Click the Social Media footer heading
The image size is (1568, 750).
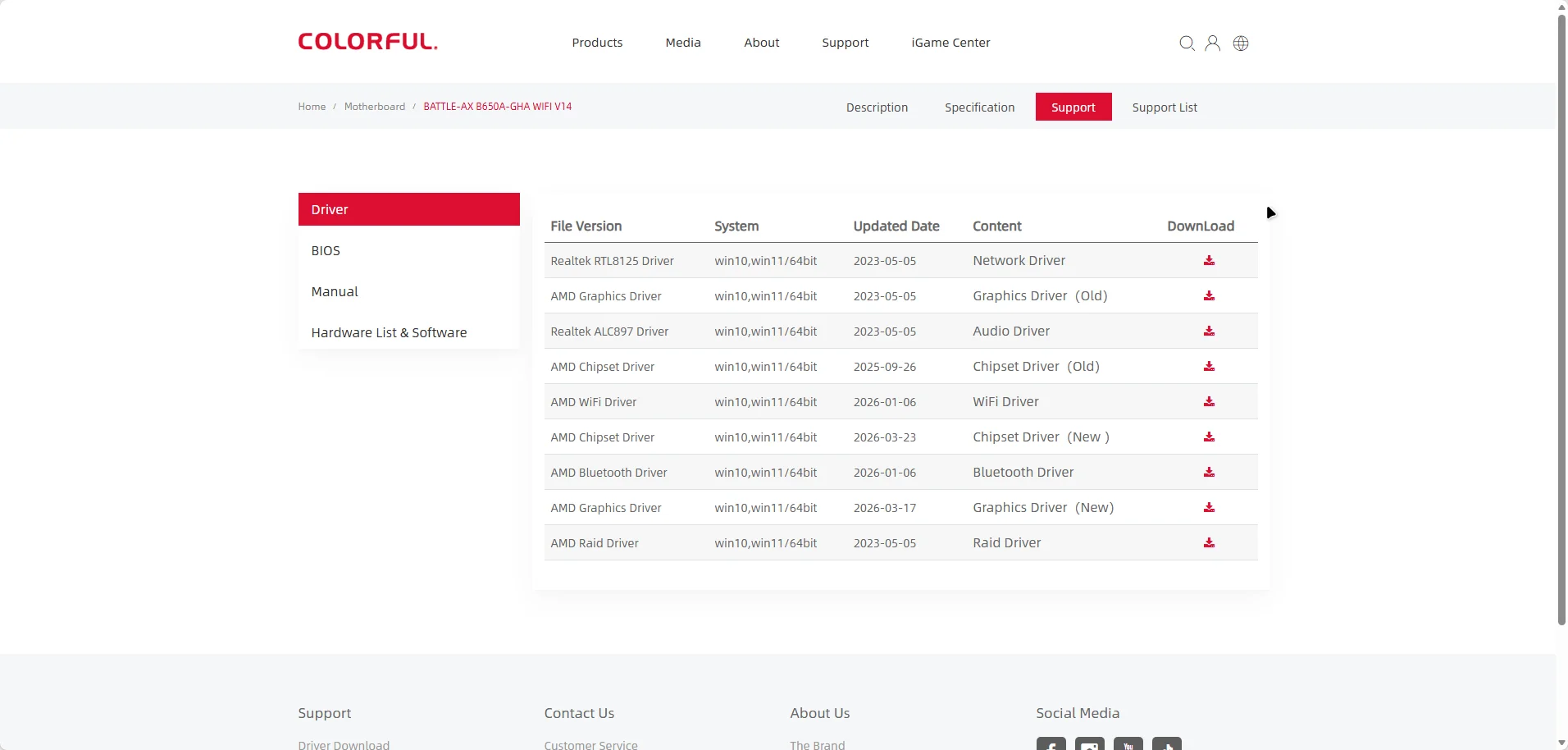[x=1078, y=713]
